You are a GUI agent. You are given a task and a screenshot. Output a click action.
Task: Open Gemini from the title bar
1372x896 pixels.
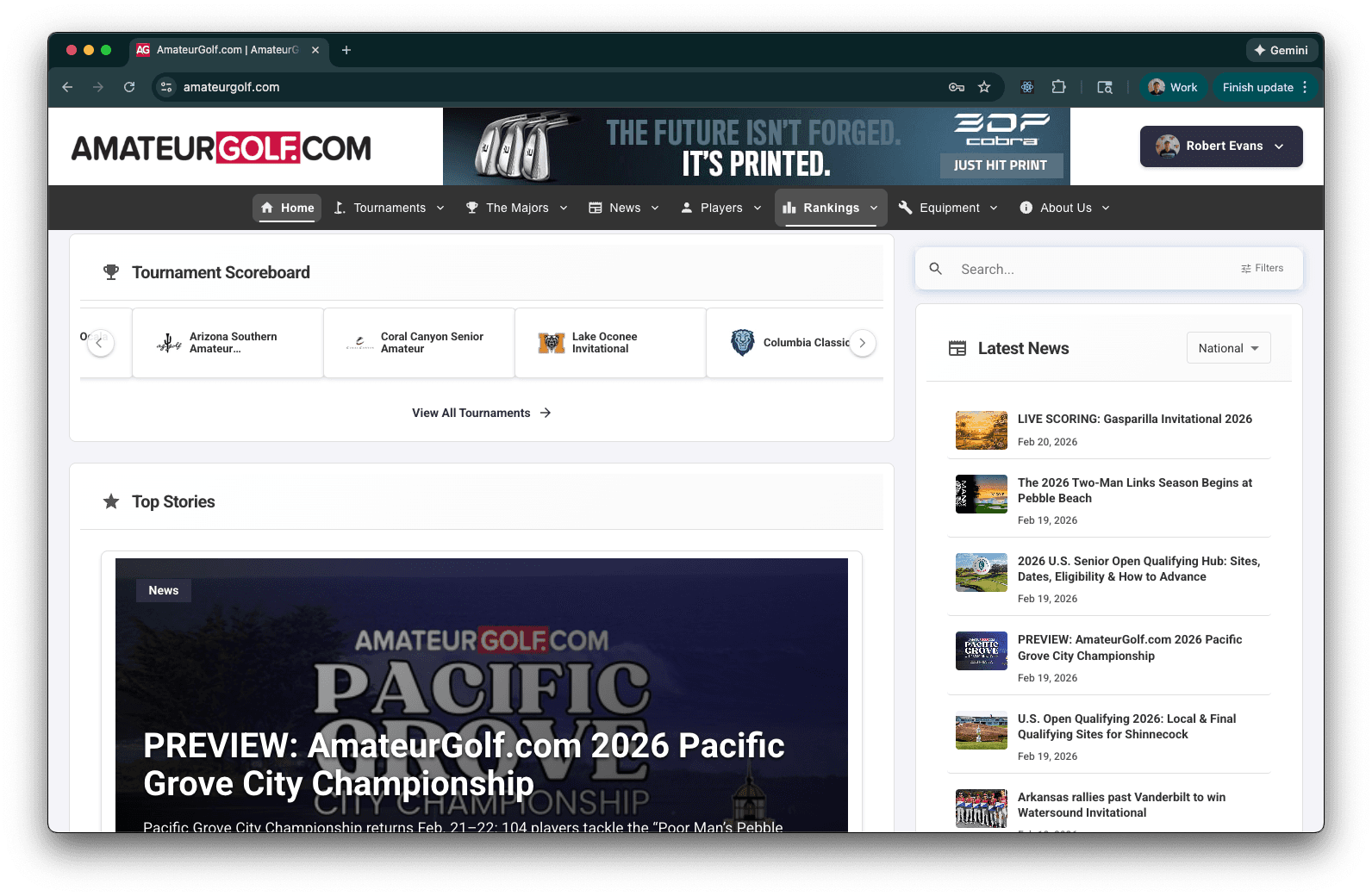pos(1281,50)
